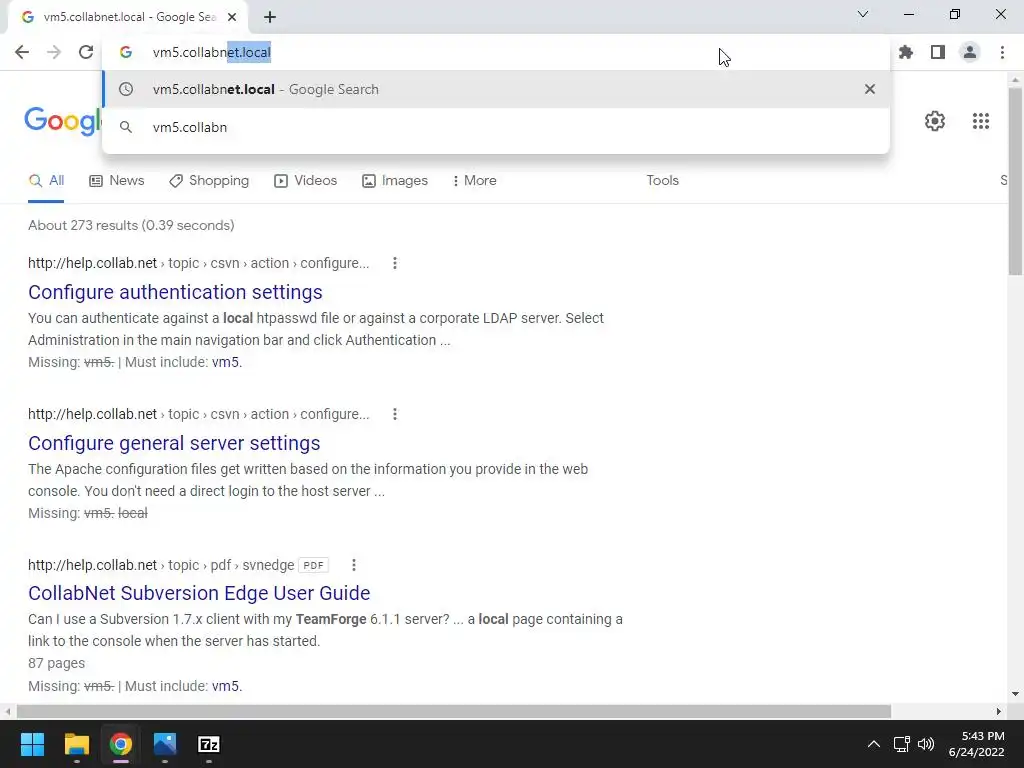Click the volume speaker tray icon
Screen dimensions: 1024x768
click(925, 744)
